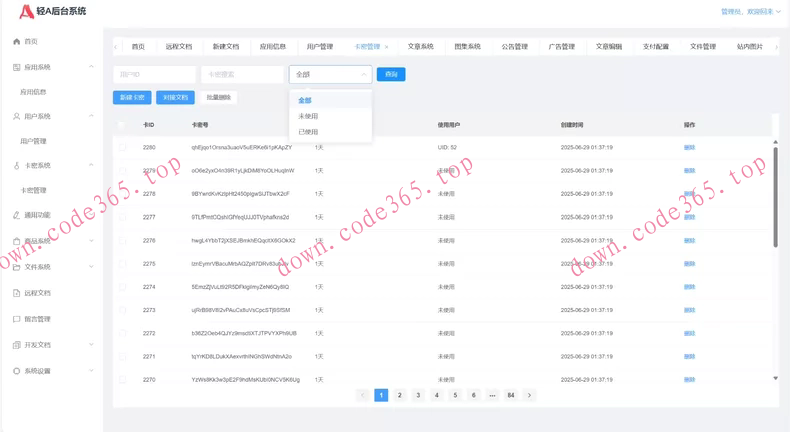Click the 留言管理 message icon

[17, 319]
